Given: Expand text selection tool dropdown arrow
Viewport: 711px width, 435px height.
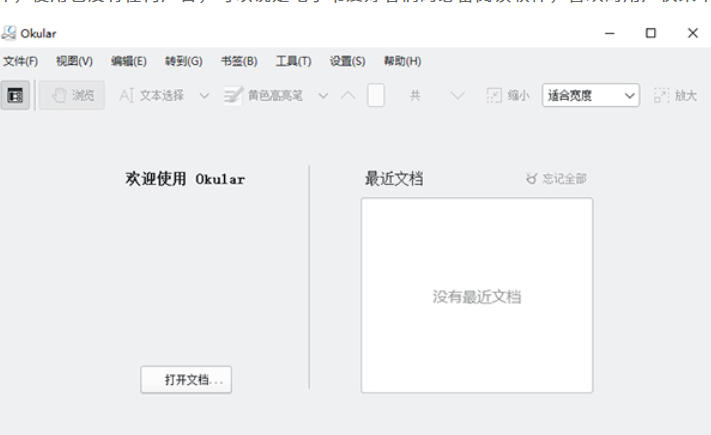Looking at the screenshot, I should pyautogui.click(x=205, y=96).
